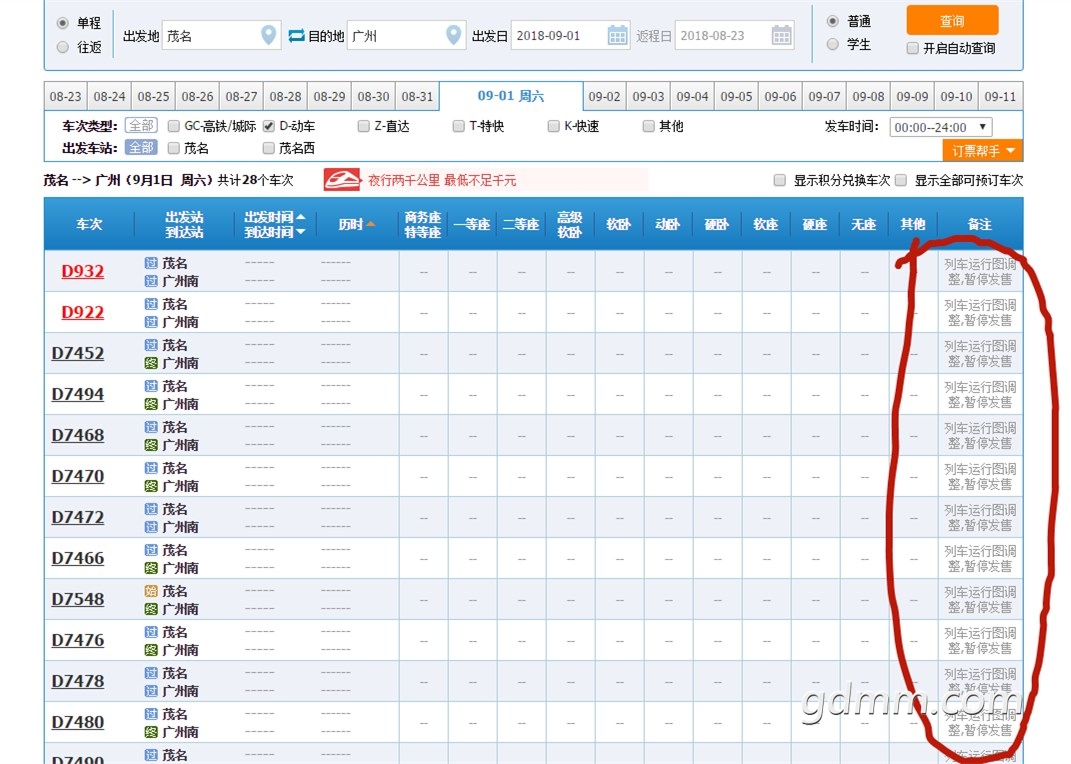Open train D7452 details link
This screenshot has width=1071, height=764.
(78, 353)
